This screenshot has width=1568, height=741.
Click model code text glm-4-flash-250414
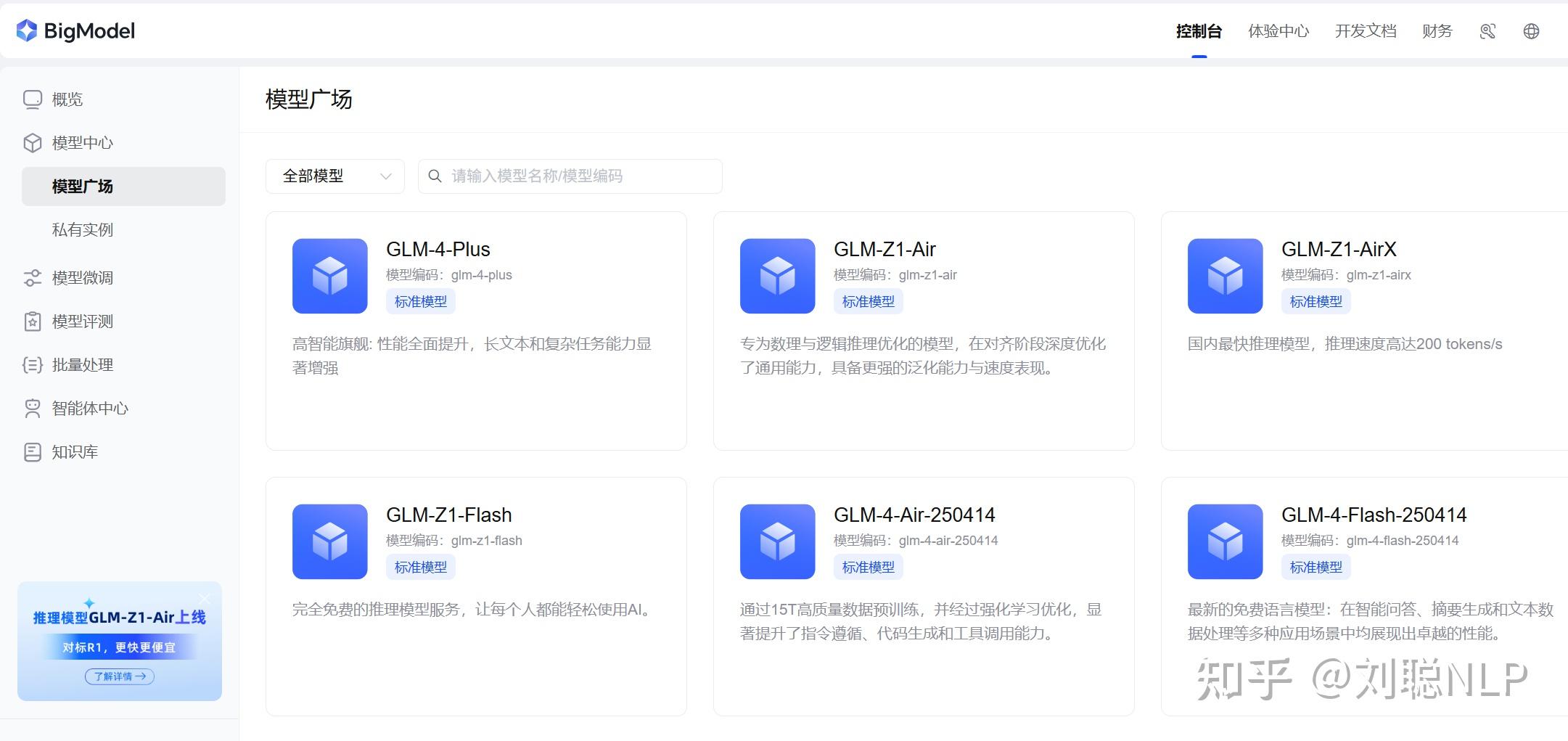1403,541
